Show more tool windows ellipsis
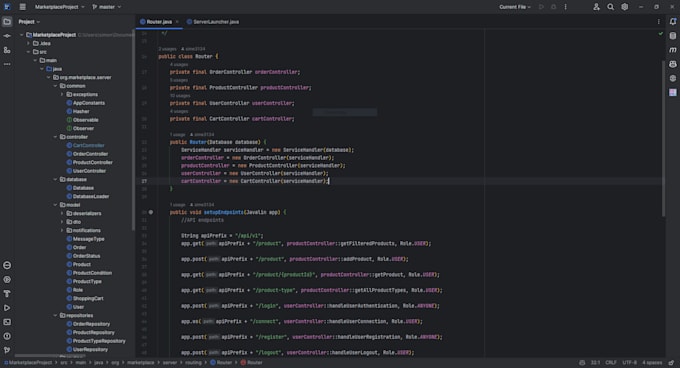 (x=7, y=64)
